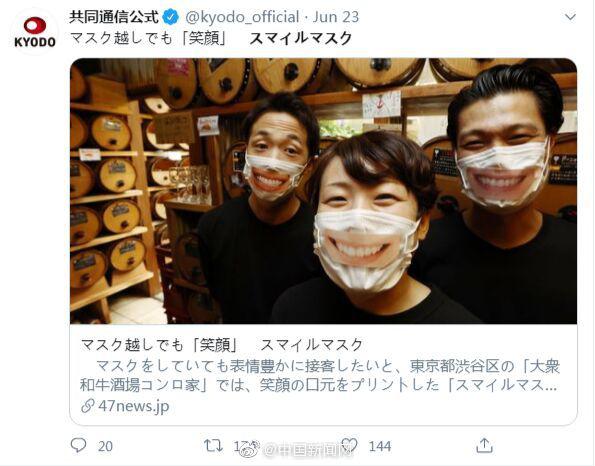Click the like count 144
This screenshot has width=595, height=466.
point(380,446)
